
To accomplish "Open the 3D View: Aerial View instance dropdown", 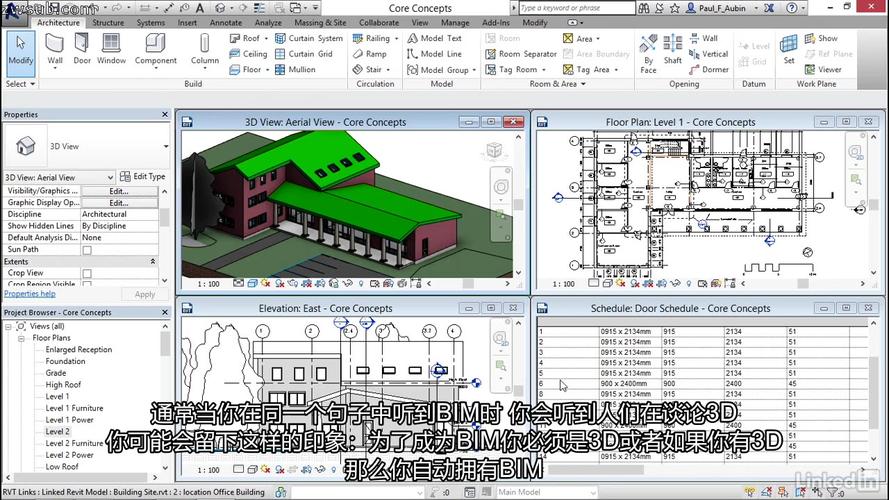I will coord(110,177).
